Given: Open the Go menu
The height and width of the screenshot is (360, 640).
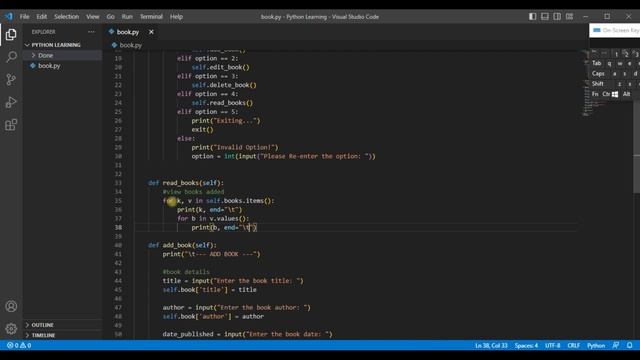Looking at the screenshot, I should click(111, 17).
